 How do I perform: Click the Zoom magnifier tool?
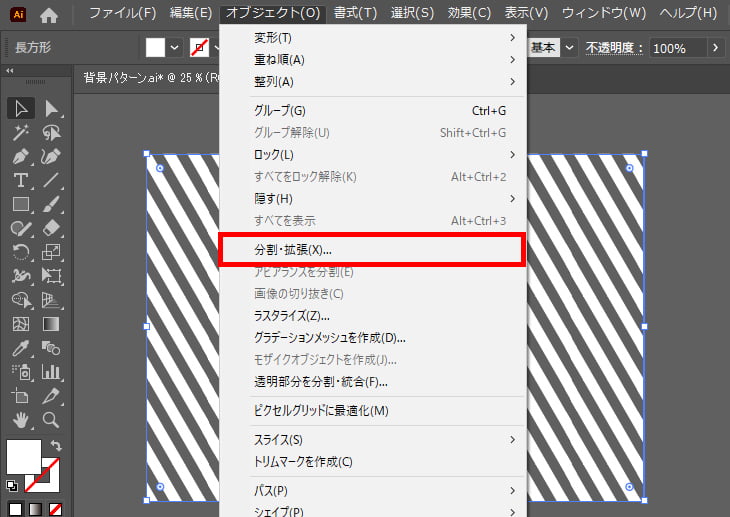[52, 420]
